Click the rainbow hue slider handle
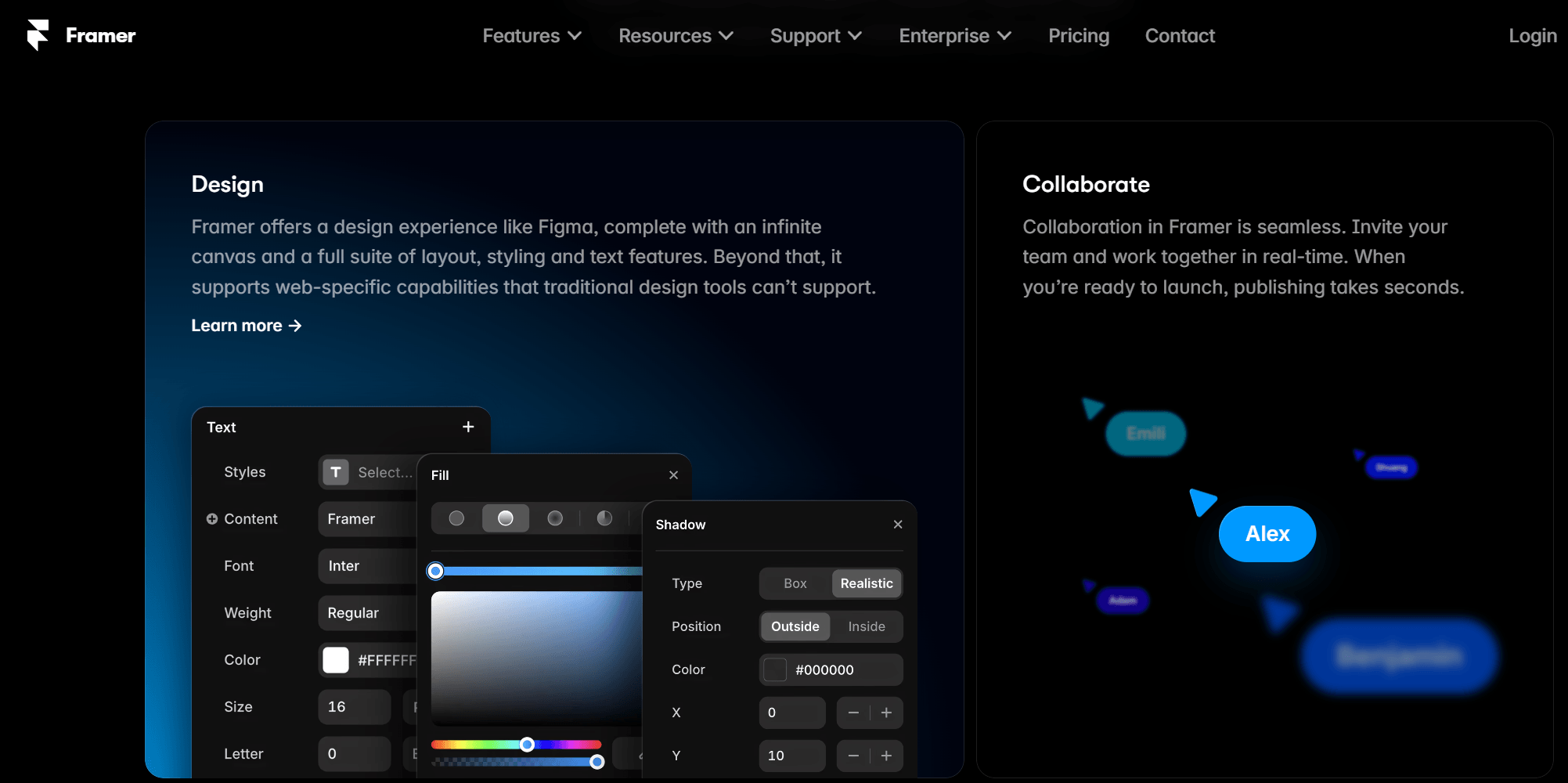 tap(528, 744)
